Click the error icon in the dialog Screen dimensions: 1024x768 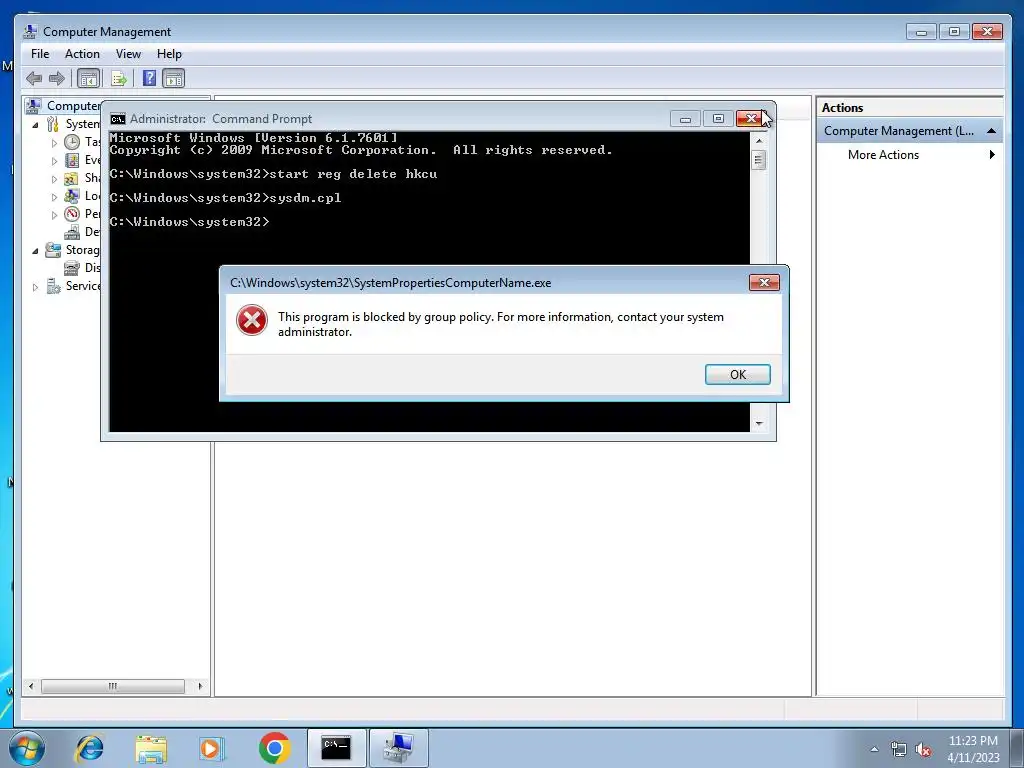251,320
